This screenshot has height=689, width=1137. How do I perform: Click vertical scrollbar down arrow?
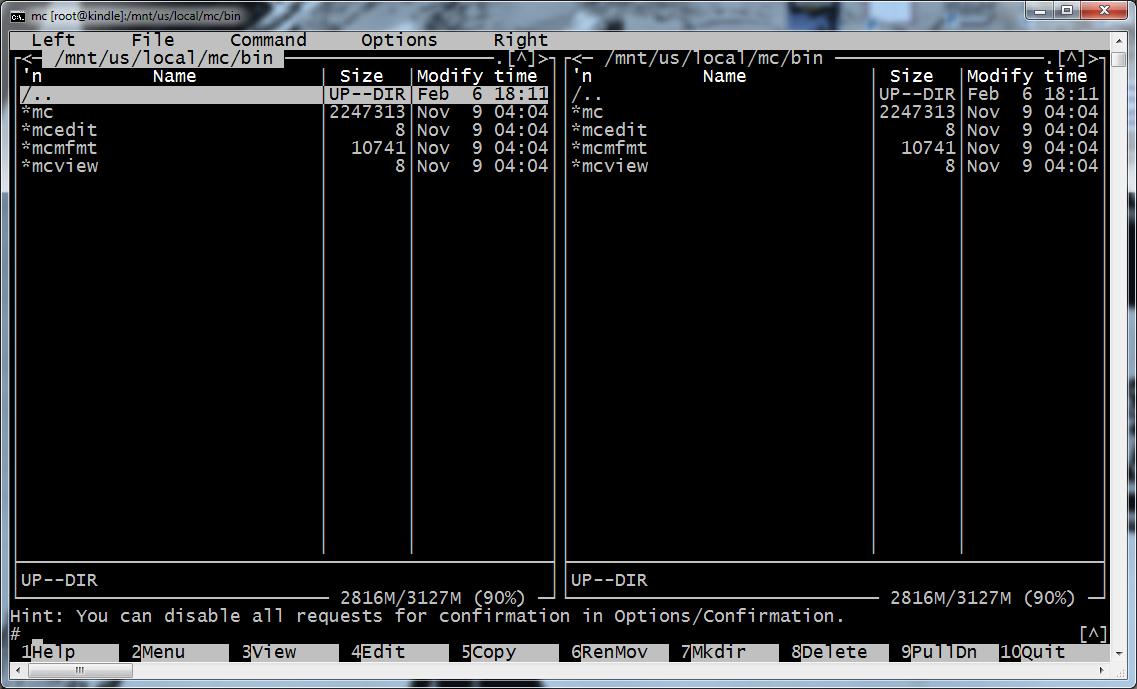tap(1119, 654)
